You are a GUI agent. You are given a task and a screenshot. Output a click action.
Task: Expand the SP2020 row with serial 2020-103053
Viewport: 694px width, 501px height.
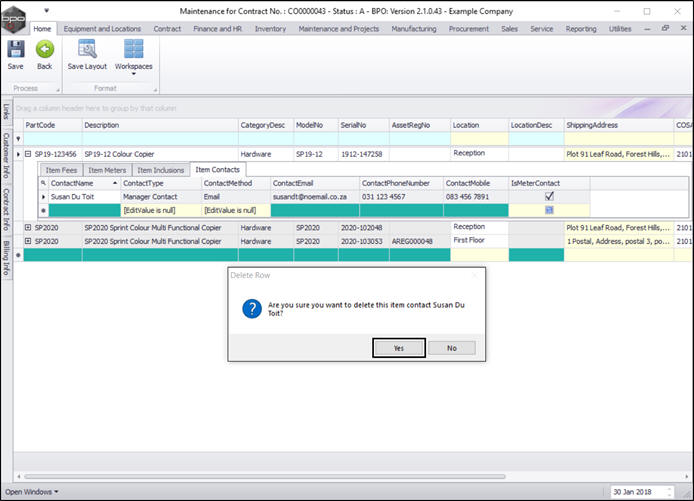click(28, 241)
